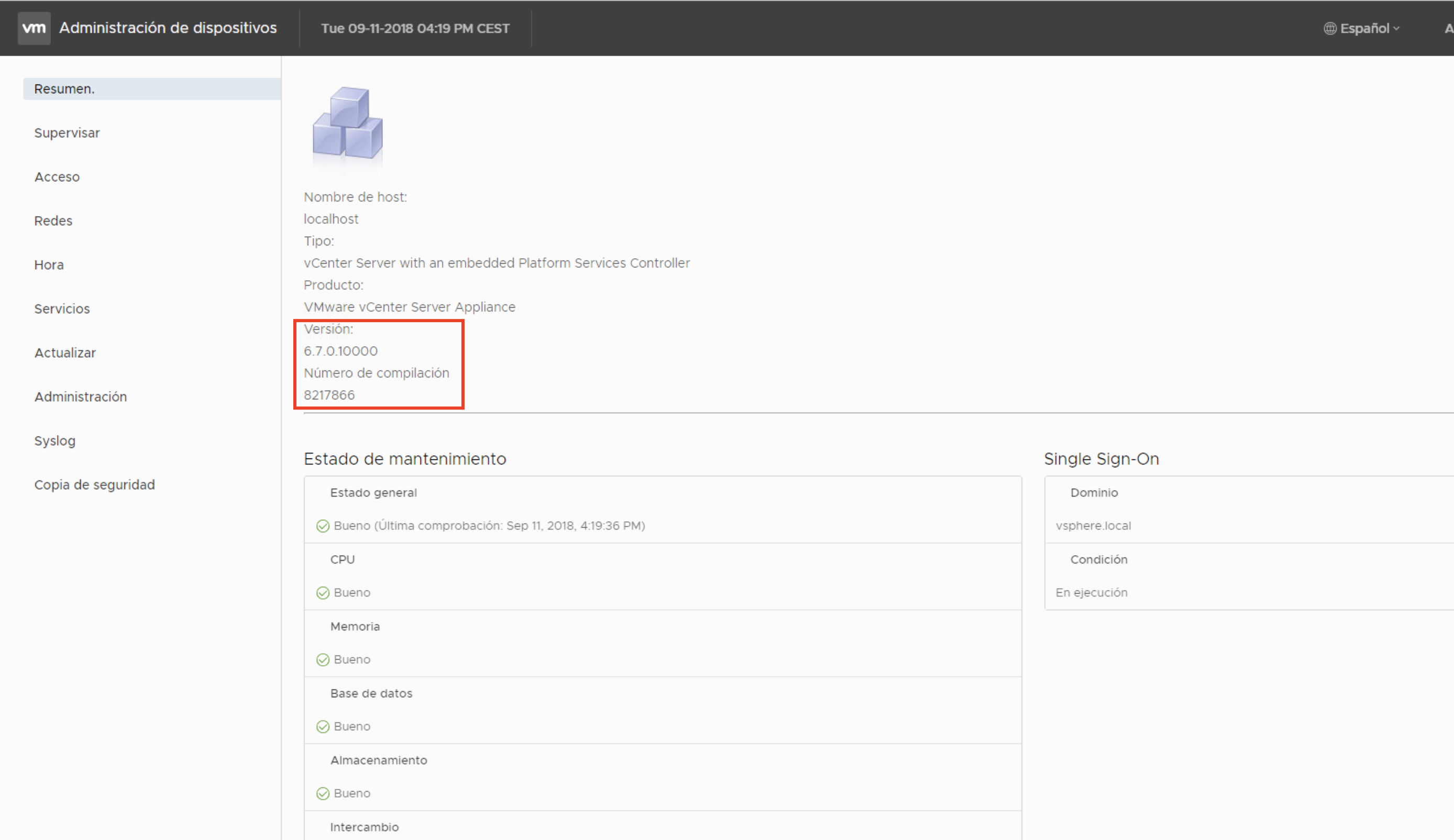The height and width of the screenshot is (840, 1454).
Task: Click the vm logo icon
Action: coord(34,28)
